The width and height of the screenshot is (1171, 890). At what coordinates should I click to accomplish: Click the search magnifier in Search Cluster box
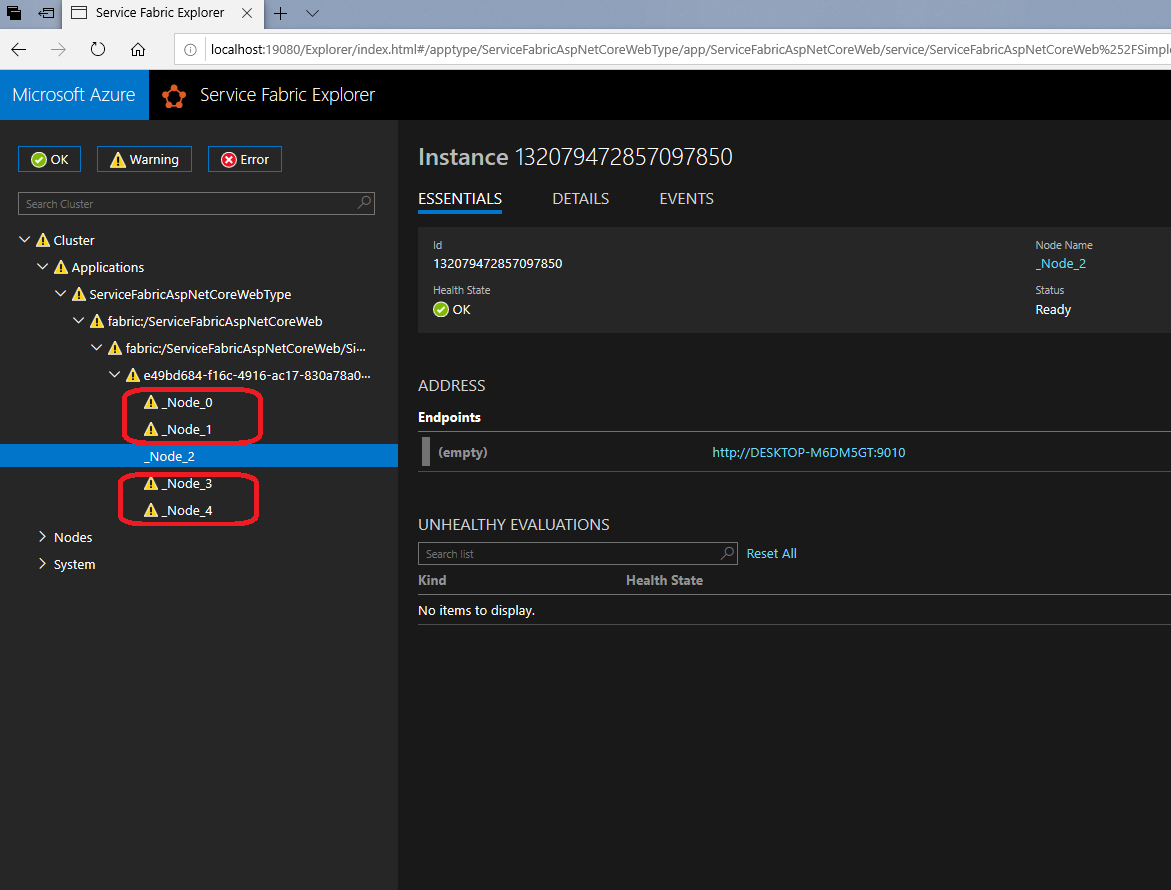(364, 202)
